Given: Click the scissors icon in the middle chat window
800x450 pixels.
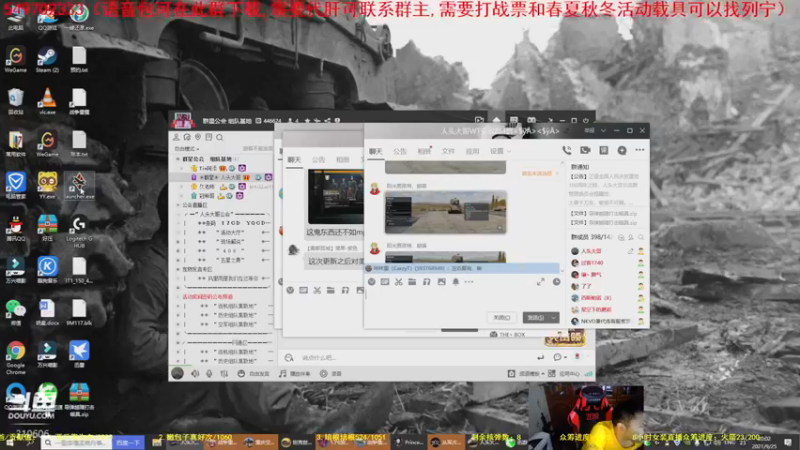Looking at the screenshot, I should click(x=317, y=290).
